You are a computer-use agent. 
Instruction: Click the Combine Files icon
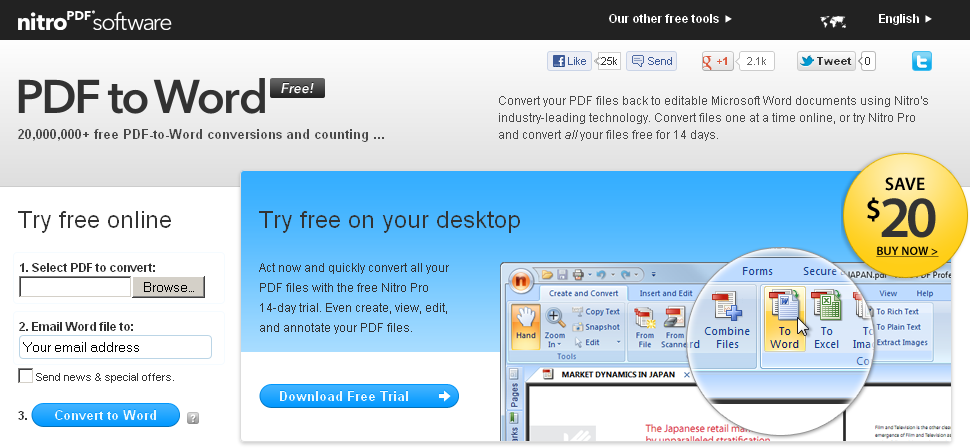(727, 321)
